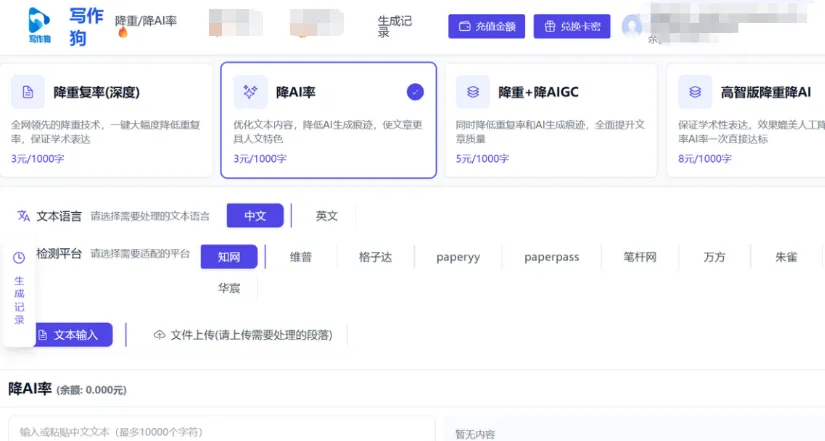This screenshot has width=825, height=441.
Task: Click the cloud upload icon in 文件上传
Action: 159,335
